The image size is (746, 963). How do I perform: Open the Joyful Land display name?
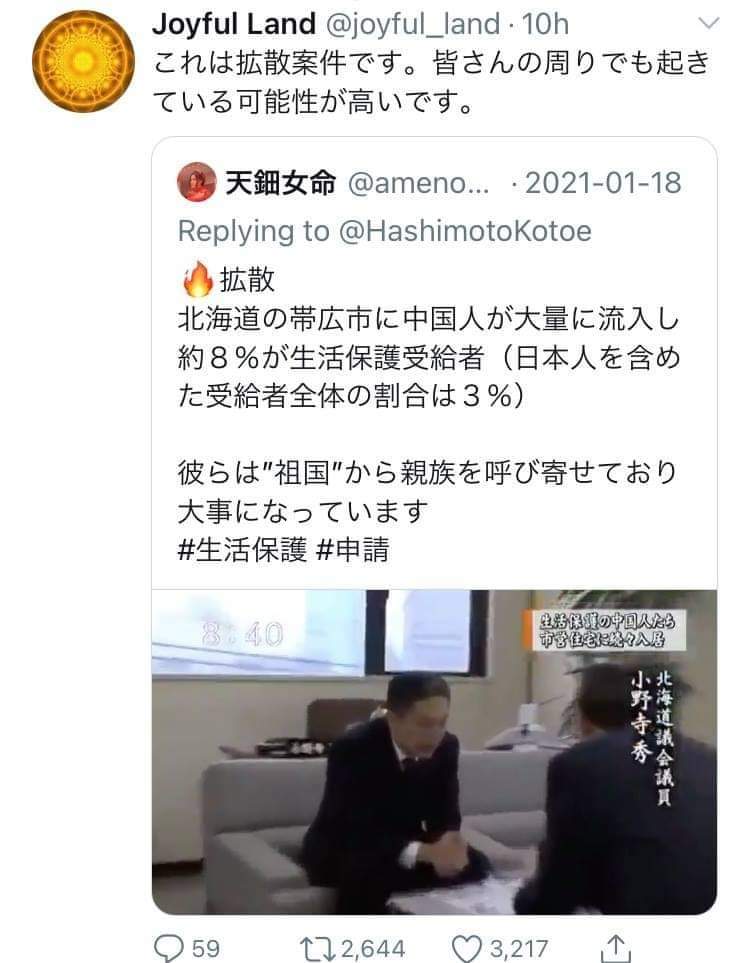point(234,25)
